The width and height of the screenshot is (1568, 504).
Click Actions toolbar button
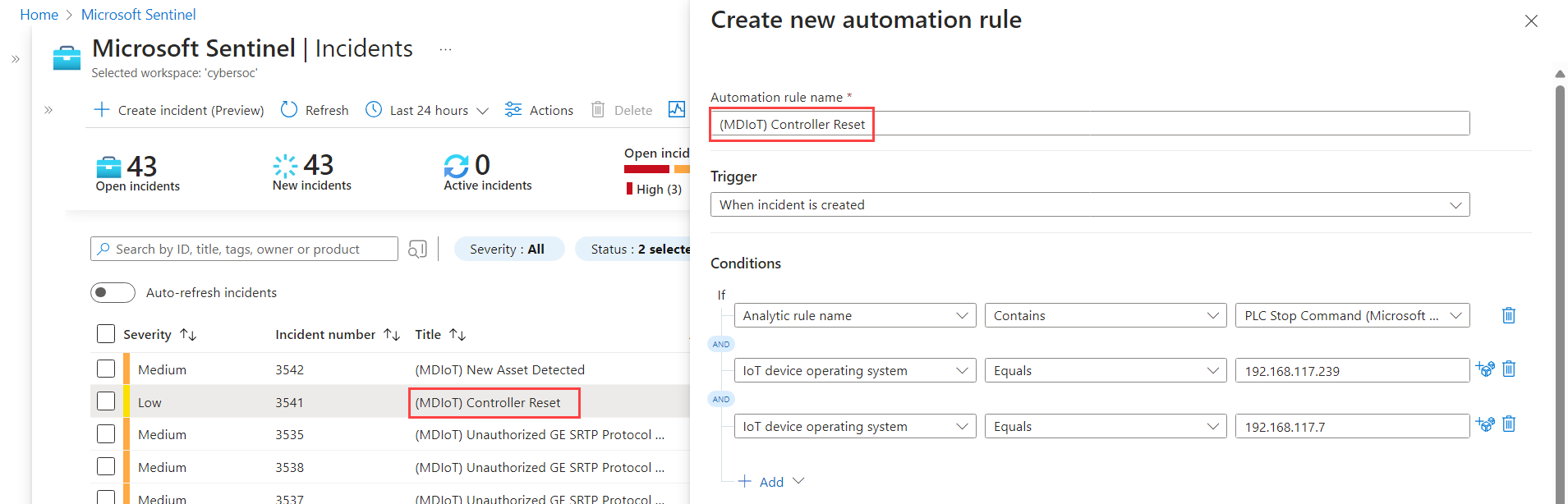[x=539, y=110]
